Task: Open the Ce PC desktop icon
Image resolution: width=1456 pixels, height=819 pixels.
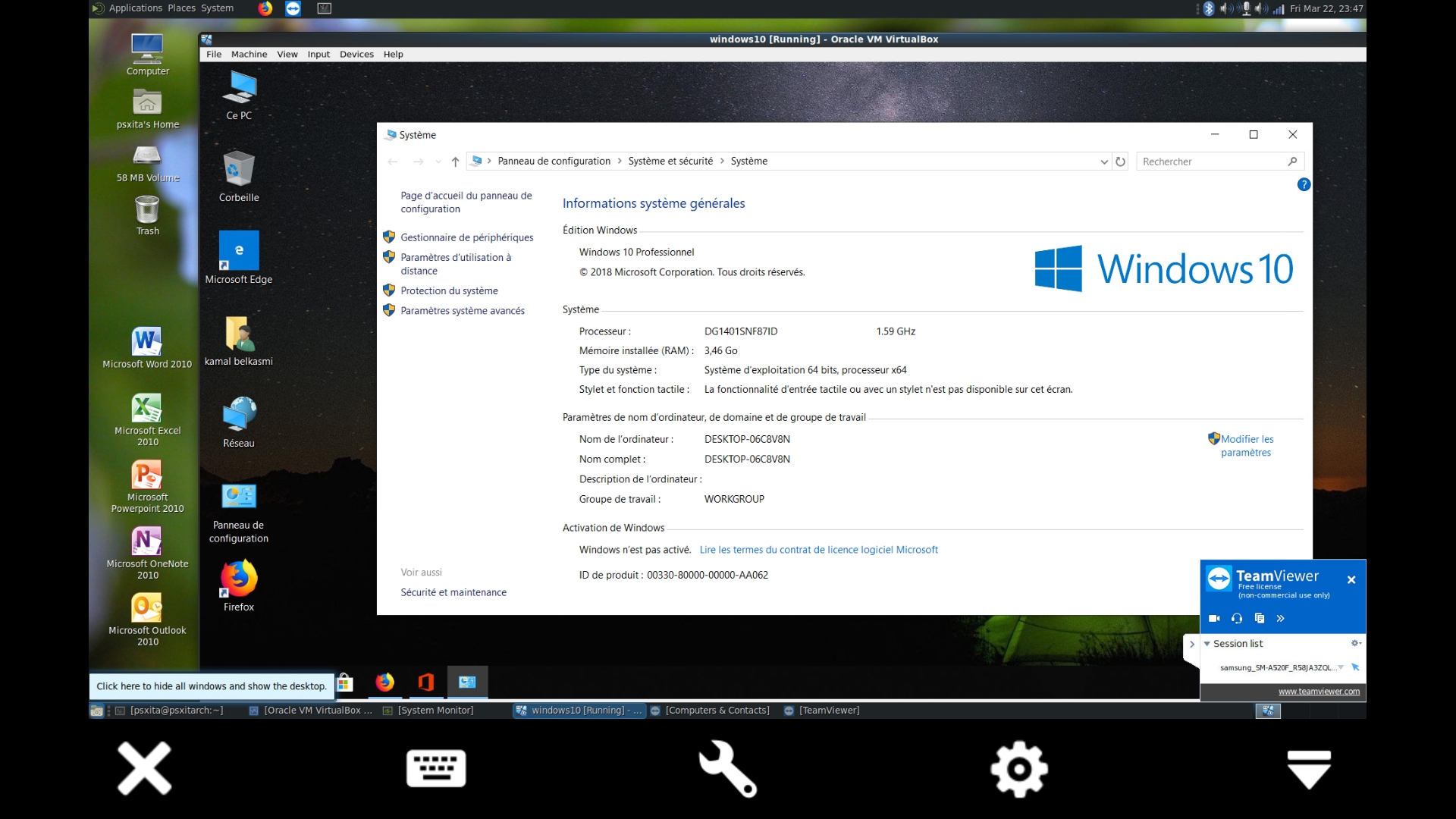Action: pos(239,95)
